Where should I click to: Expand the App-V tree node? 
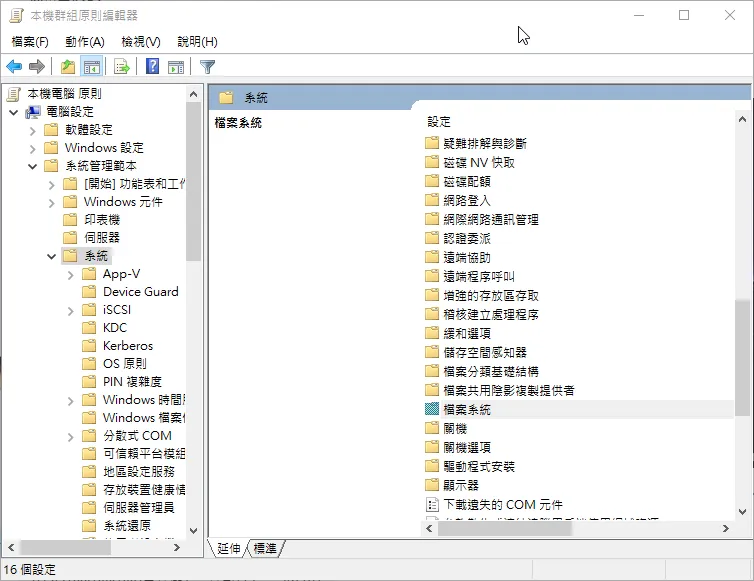(x=70, y=275)
